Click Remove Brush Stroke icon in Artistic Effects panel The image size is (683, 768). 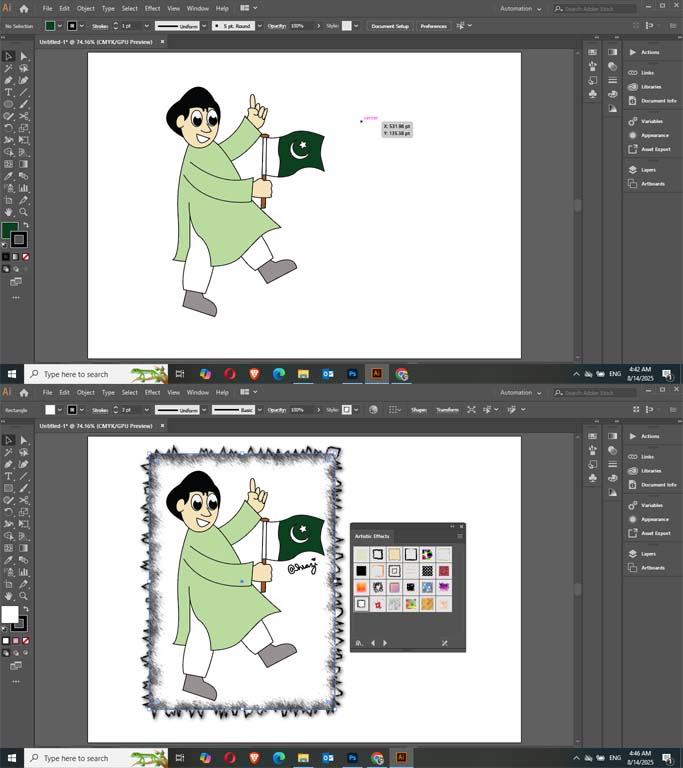[444, 643]
